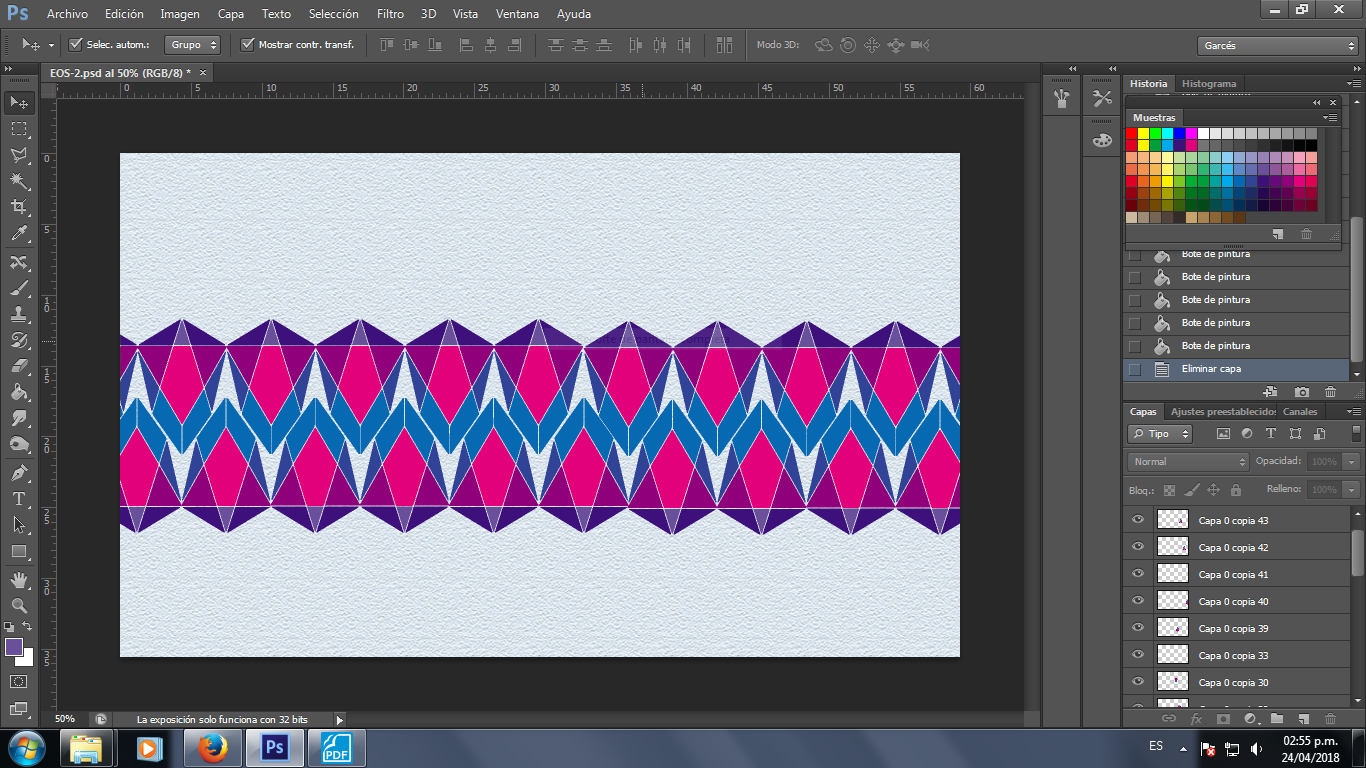Select the Path Selection arrow tool
Screen dimensions: 1366x768
point(19,524)
